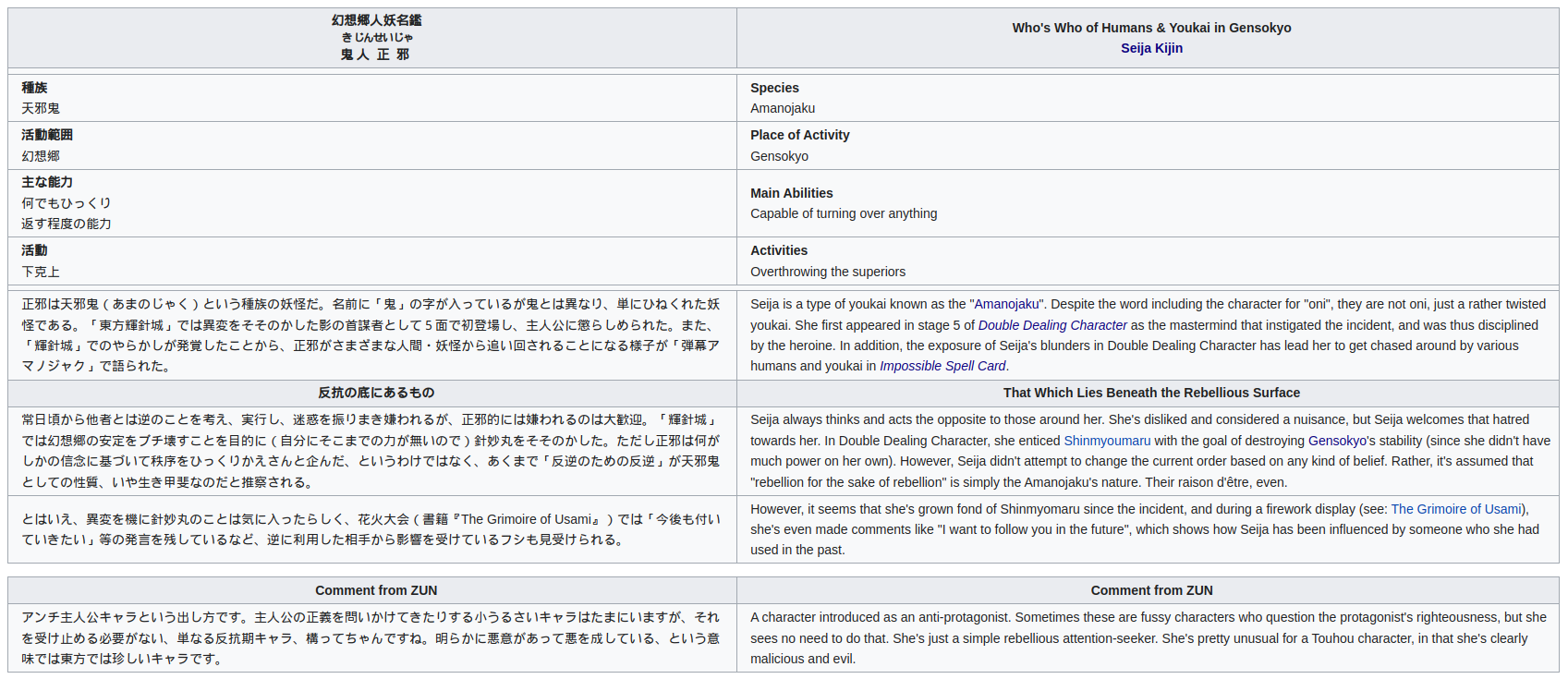The width and height of the screenshot is (1568, 679).
Task: Click Japanese paragraph starting とはいえ、異変を機に
Action: [x=371, y=529]
